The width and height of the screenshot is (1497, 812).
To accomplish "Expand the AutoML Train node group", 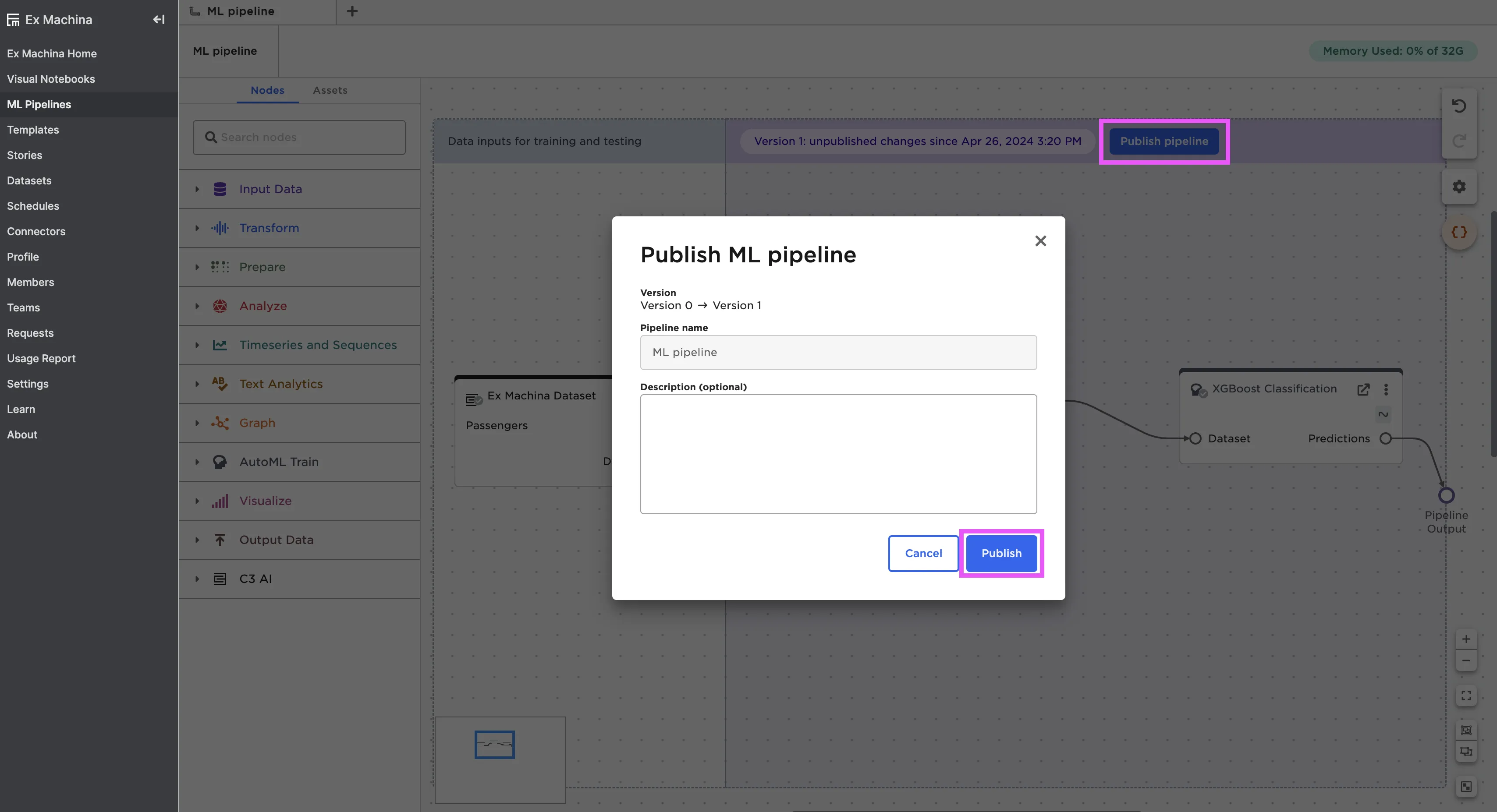I will (197, 462).
